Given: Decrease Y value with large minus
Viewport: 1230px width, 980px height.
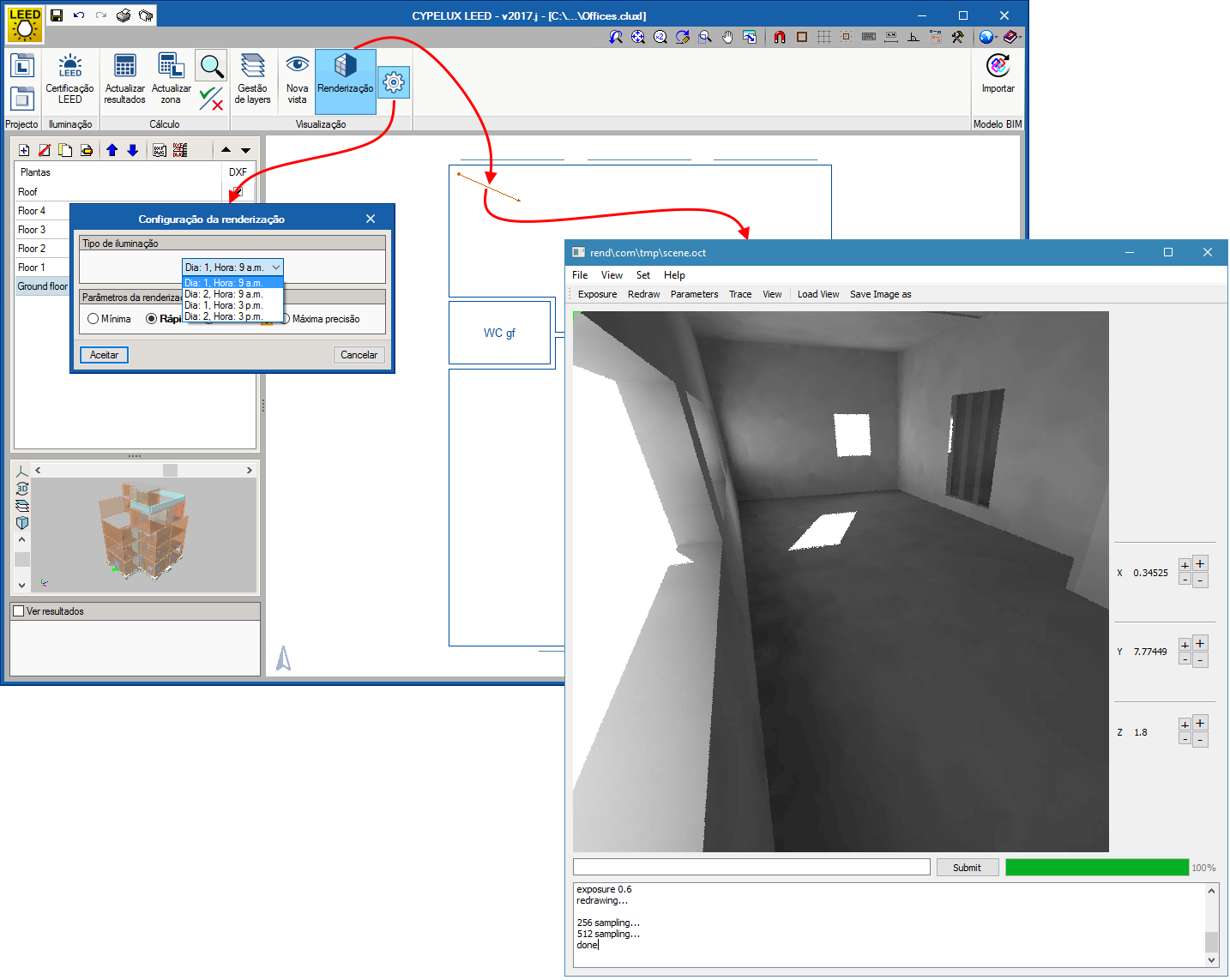Looking at the screenshot, I should [x=1200, y=660].
